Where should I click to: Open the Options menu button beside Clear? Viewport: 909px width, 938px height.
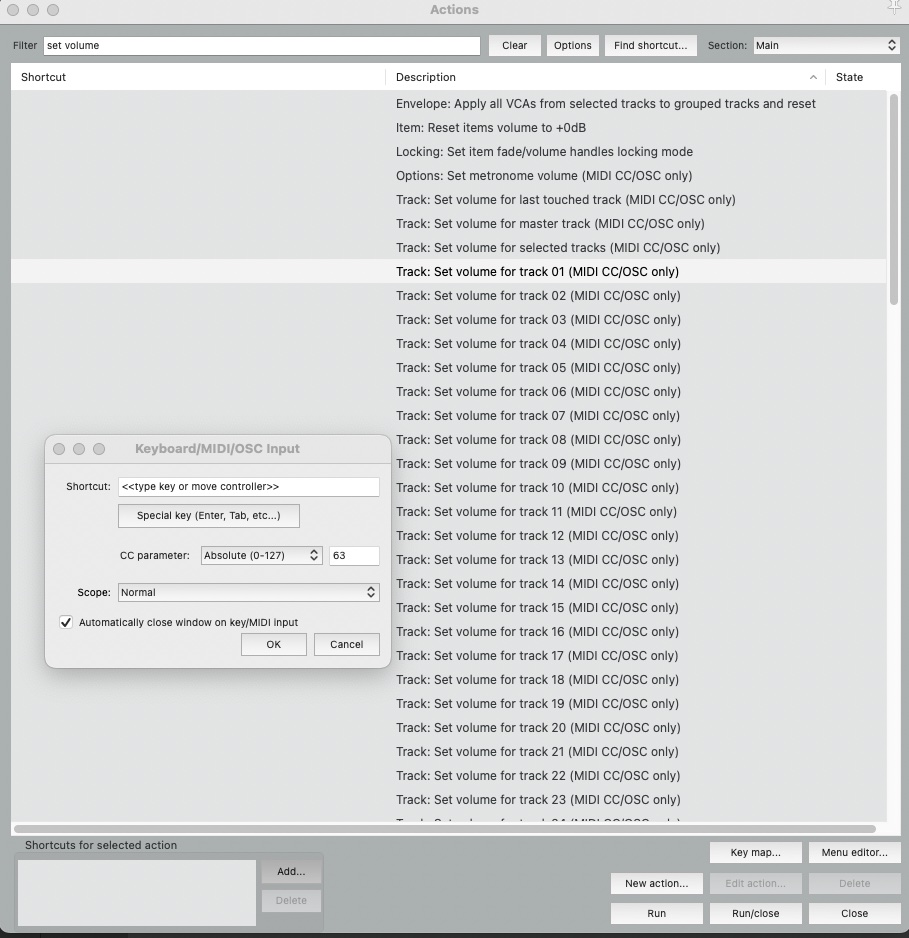572,45
